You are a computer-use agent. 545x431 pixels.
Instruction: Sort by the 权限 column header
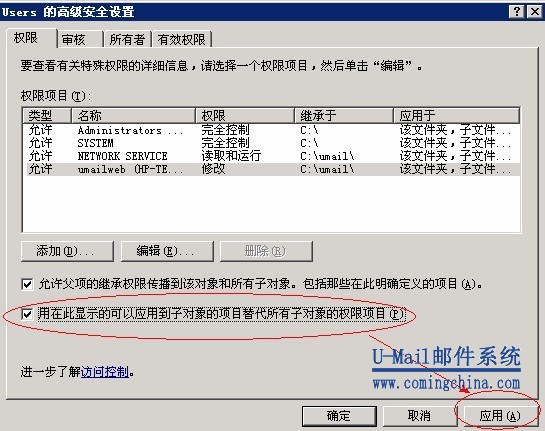coord(245,115)
